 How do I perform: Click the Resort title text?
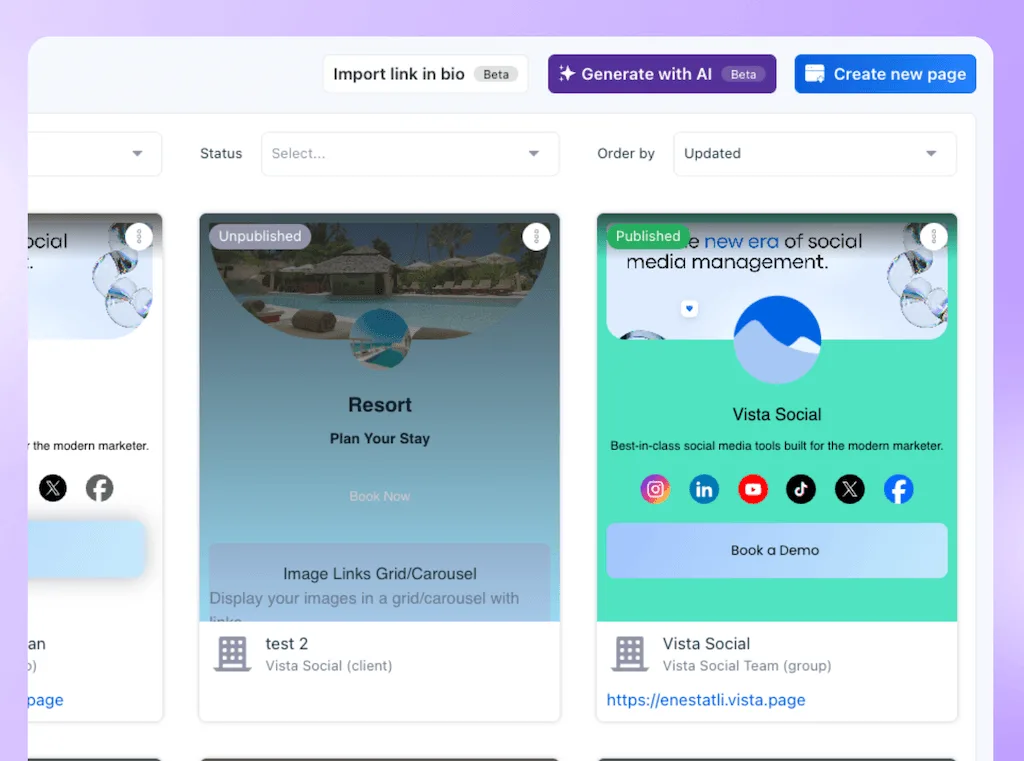coord(380,405)
